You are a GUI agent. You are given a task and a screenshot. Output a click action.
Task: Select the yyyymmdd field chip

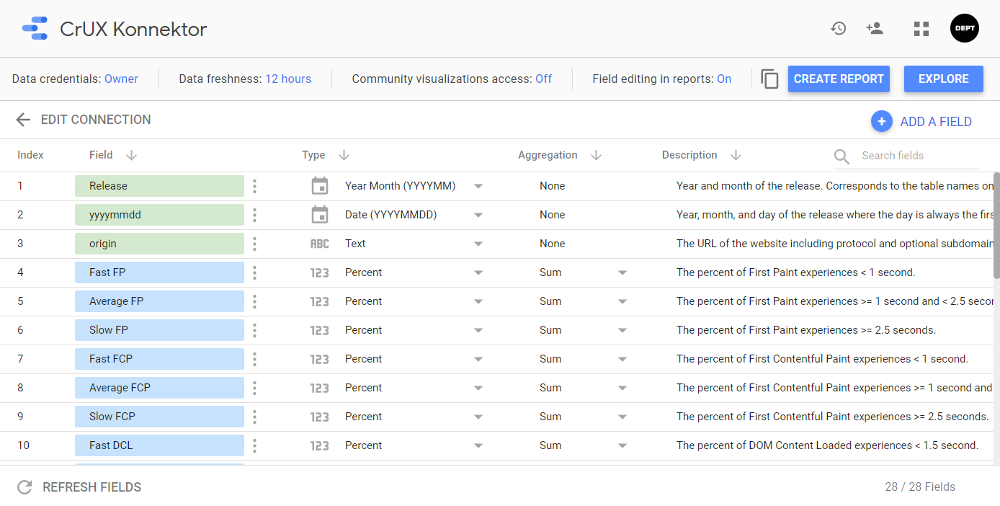[x=159, y=215]
